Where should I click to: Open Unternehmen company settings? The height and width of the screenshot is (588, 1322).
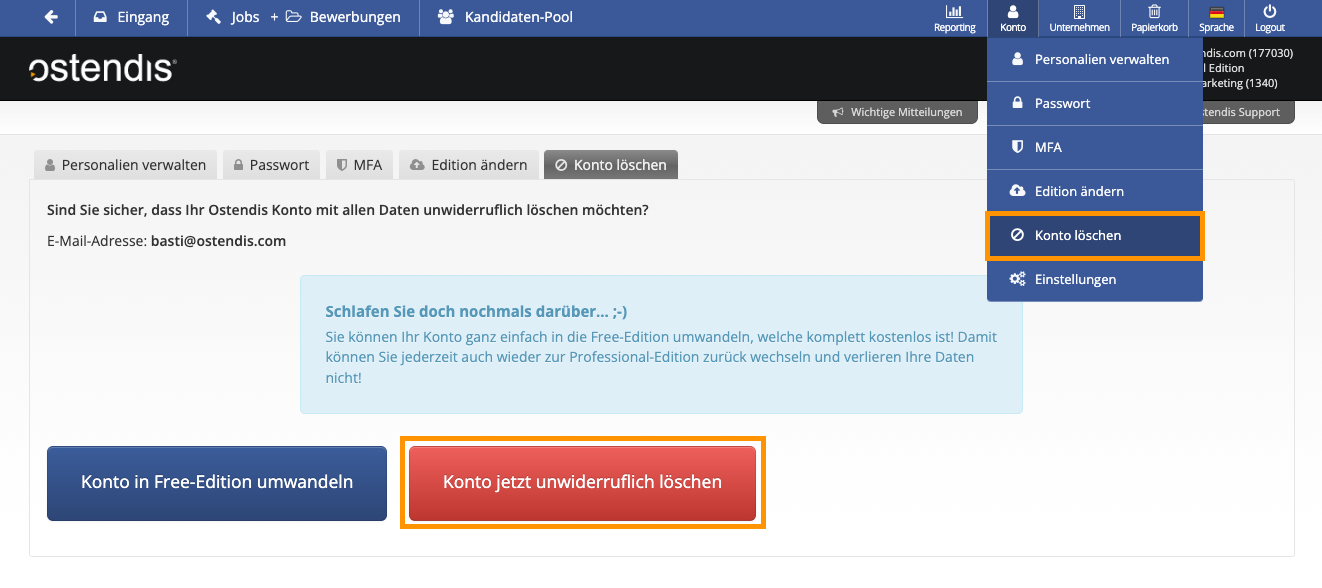1079,18
